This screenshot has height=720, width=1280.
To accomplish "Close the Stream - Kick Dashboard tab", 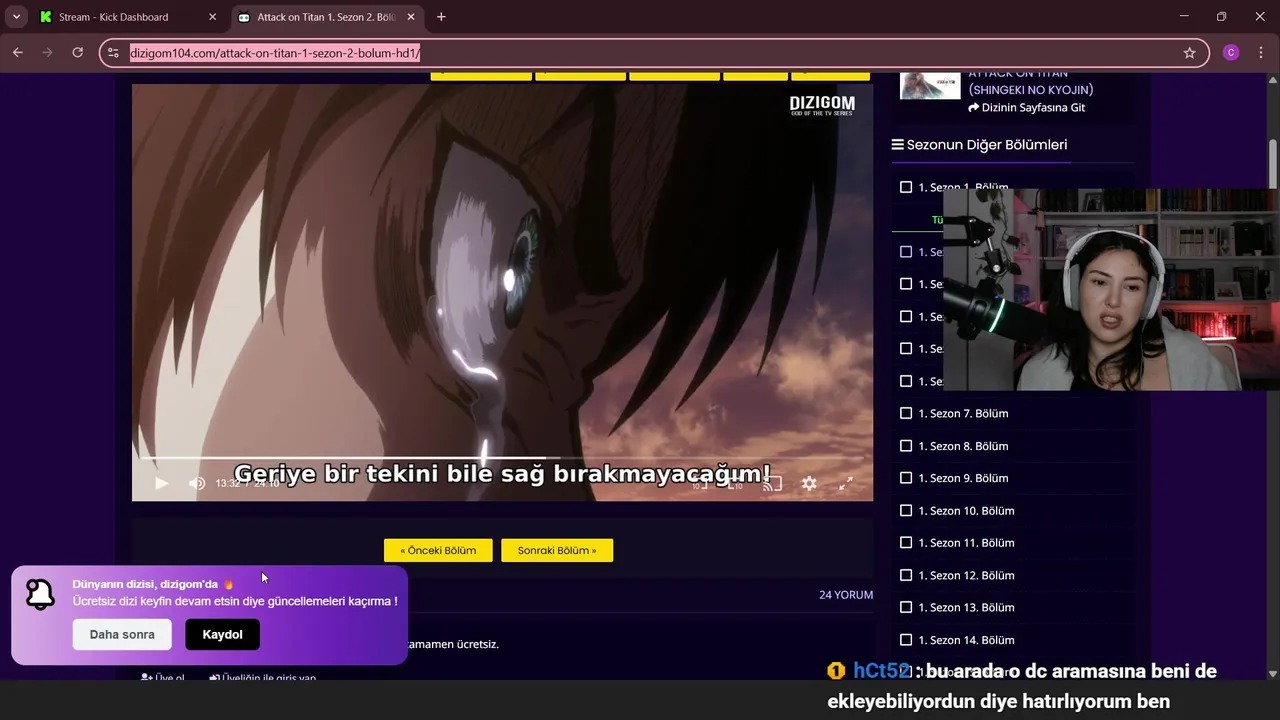I will click(x=212, y=17).
